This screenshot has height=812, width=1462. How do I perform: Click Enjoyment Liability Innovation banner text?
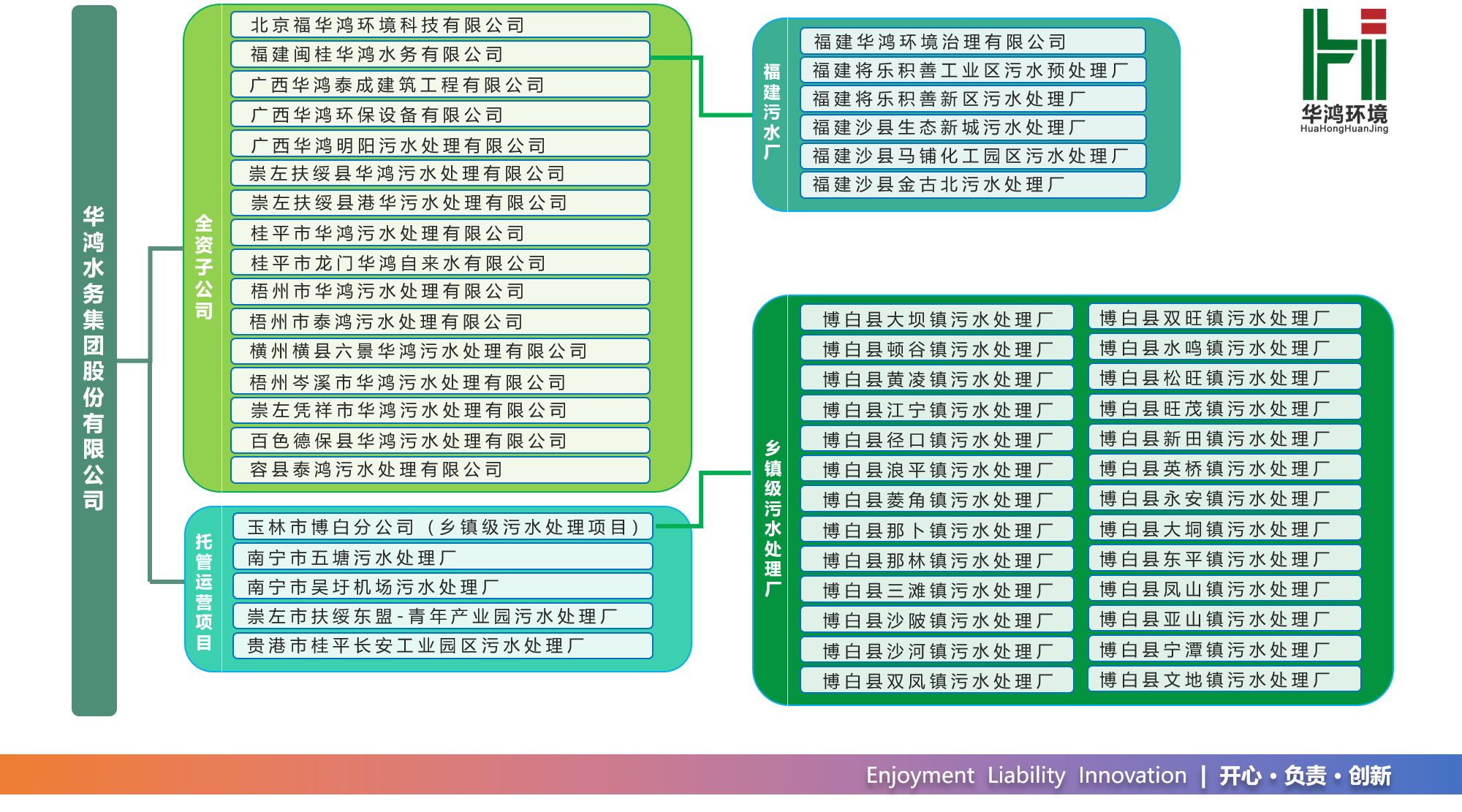click(x=1026, y=775)
